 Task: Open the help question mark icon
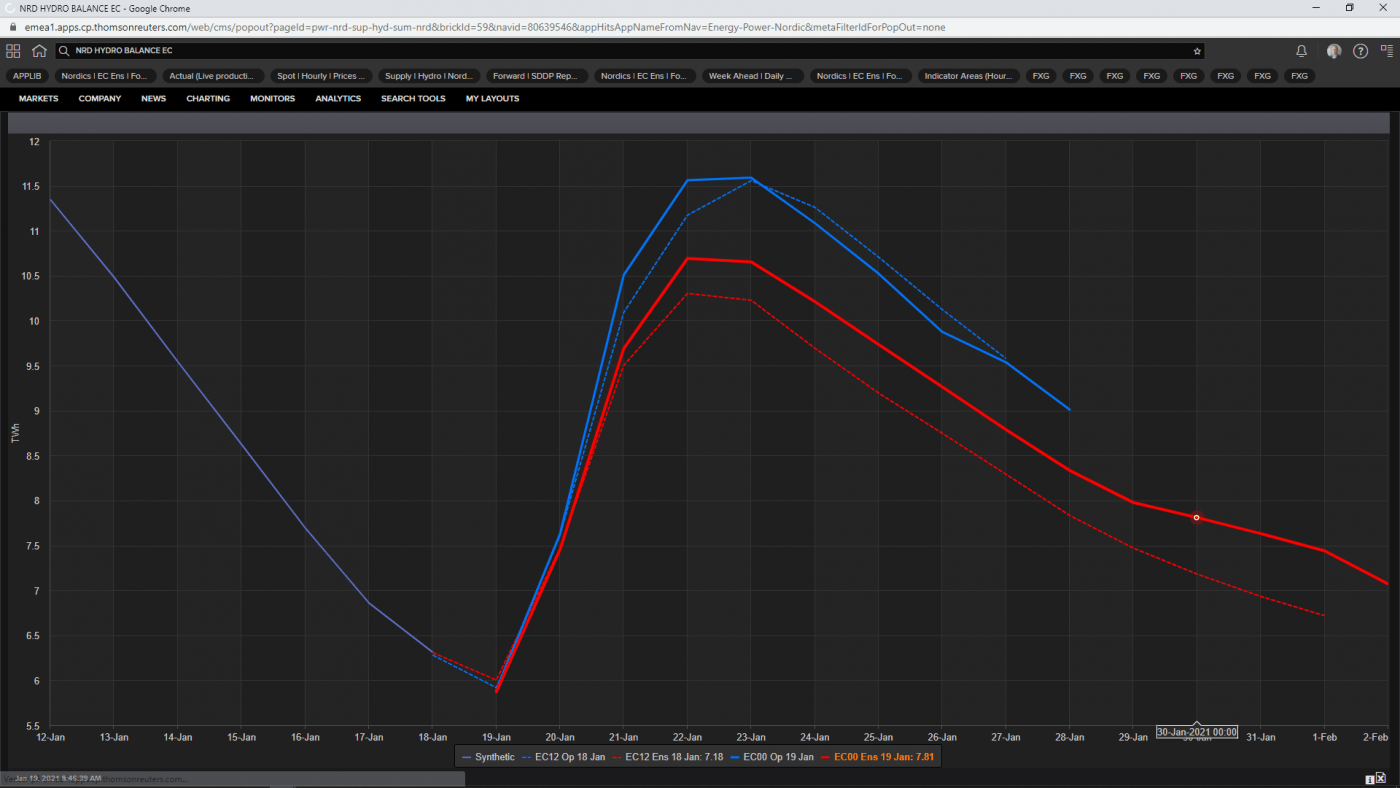(1360, 51)
